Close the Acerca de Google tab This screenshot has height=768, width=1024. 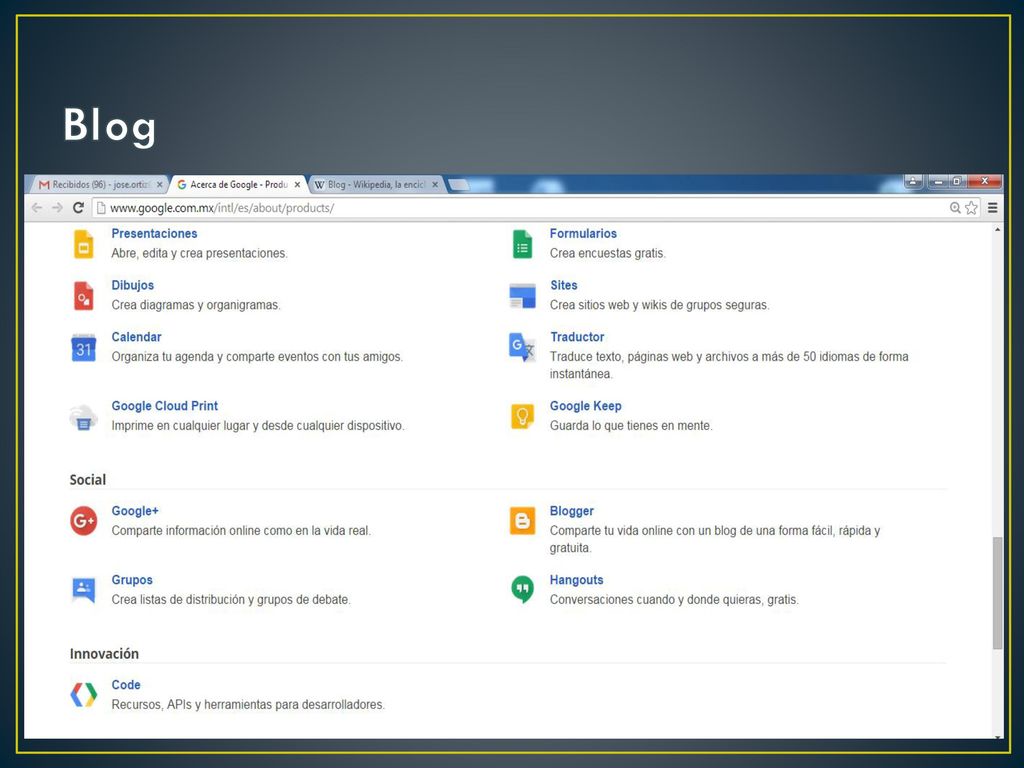(297, 185)
